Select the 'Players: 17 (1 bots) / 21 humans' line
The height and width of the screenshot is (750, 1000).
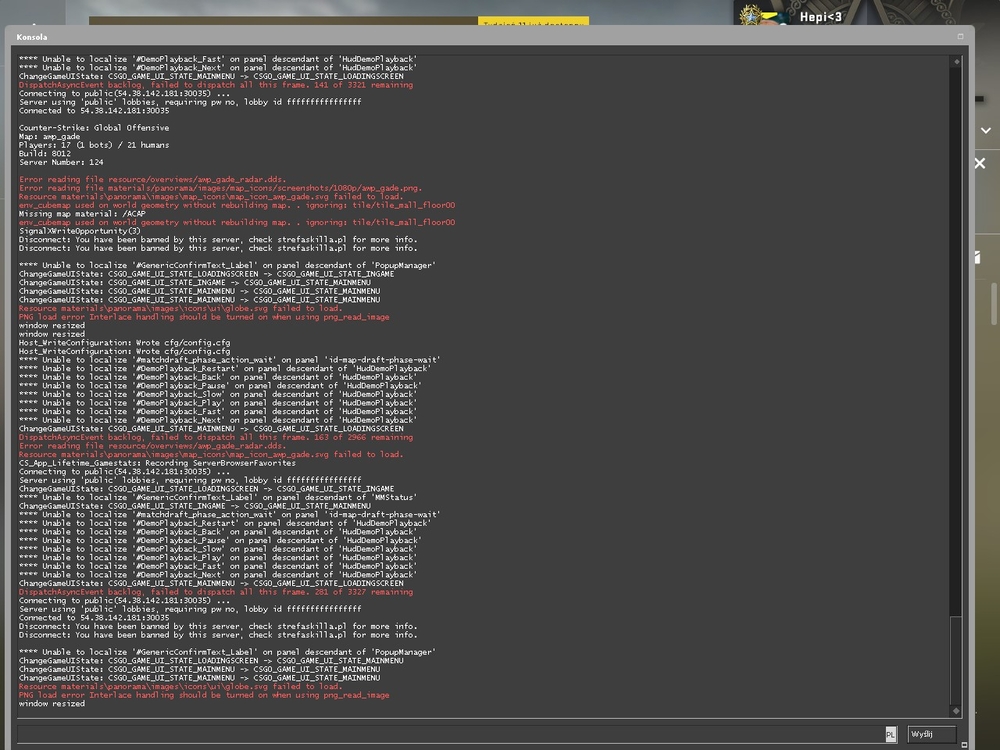click(94, 145)
